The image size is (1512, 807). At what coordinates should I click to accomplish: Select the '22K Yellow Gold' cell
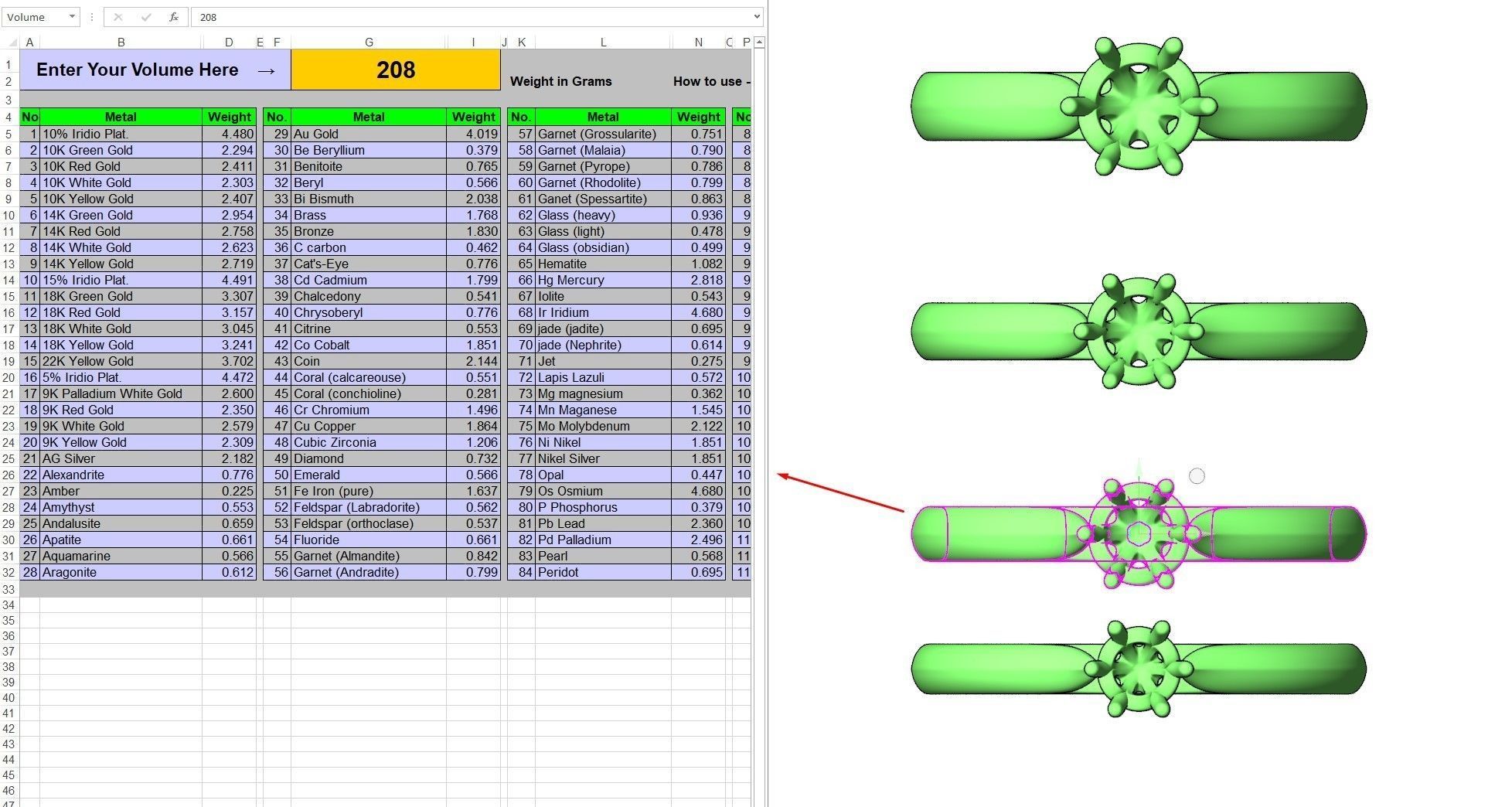[x=121, y=361]
